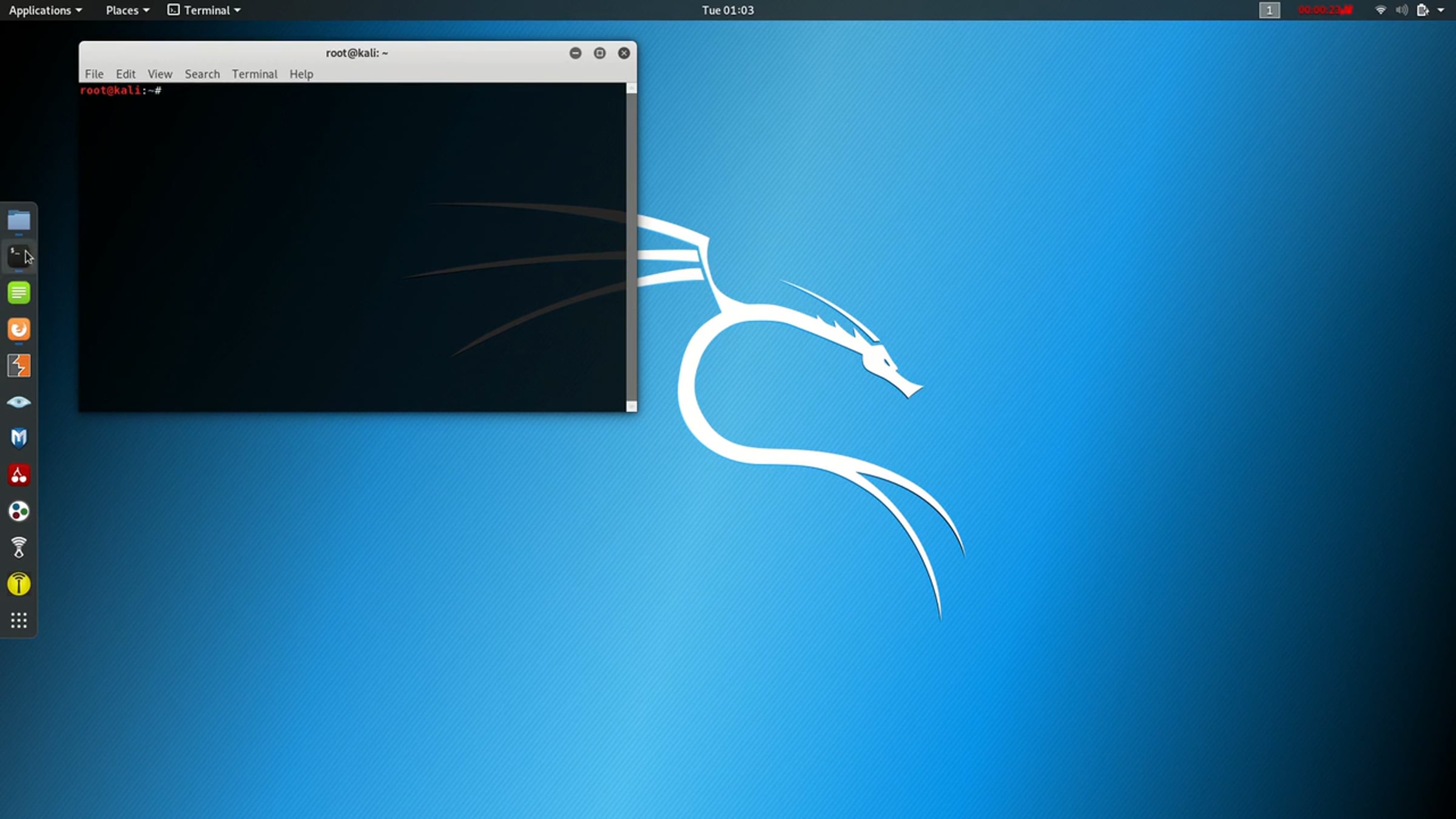1456x819 pixels.
Task: Click the battery power icon
Action: (1423, 10)
